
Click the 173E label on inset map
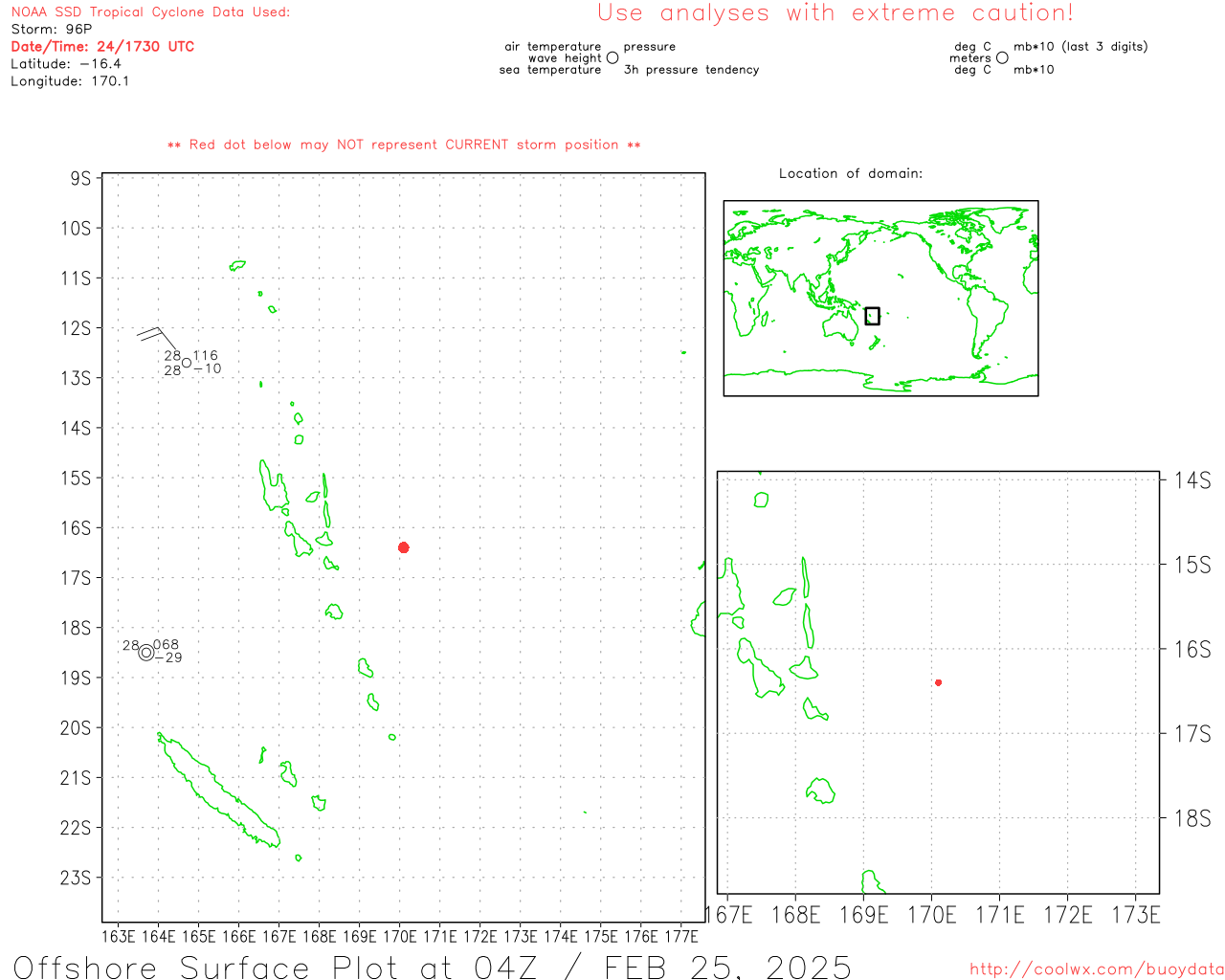click(1136, 915)
